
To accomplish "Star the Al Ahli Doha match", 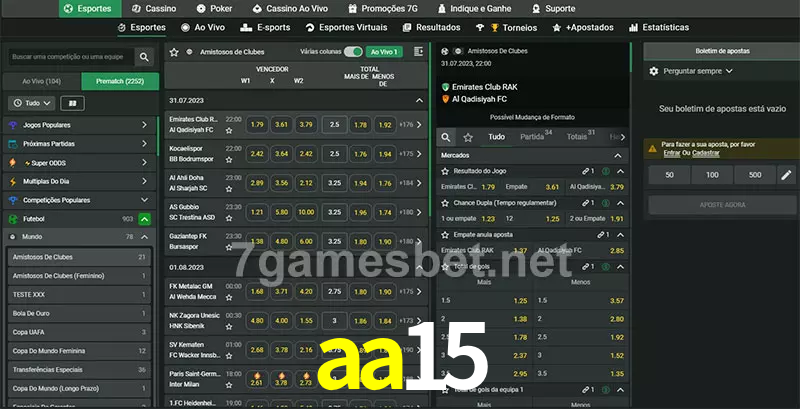I will point(229,189).
